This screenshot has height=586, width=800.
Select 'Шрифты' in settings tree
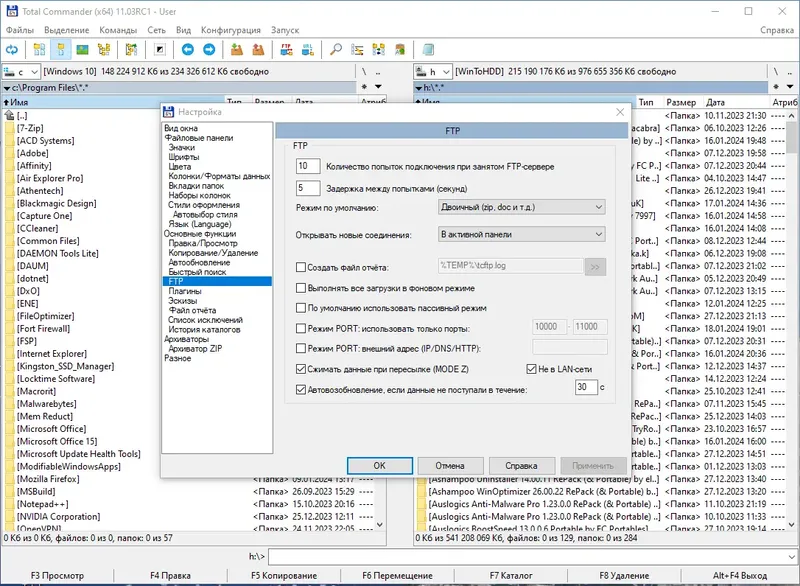[184, 157]
